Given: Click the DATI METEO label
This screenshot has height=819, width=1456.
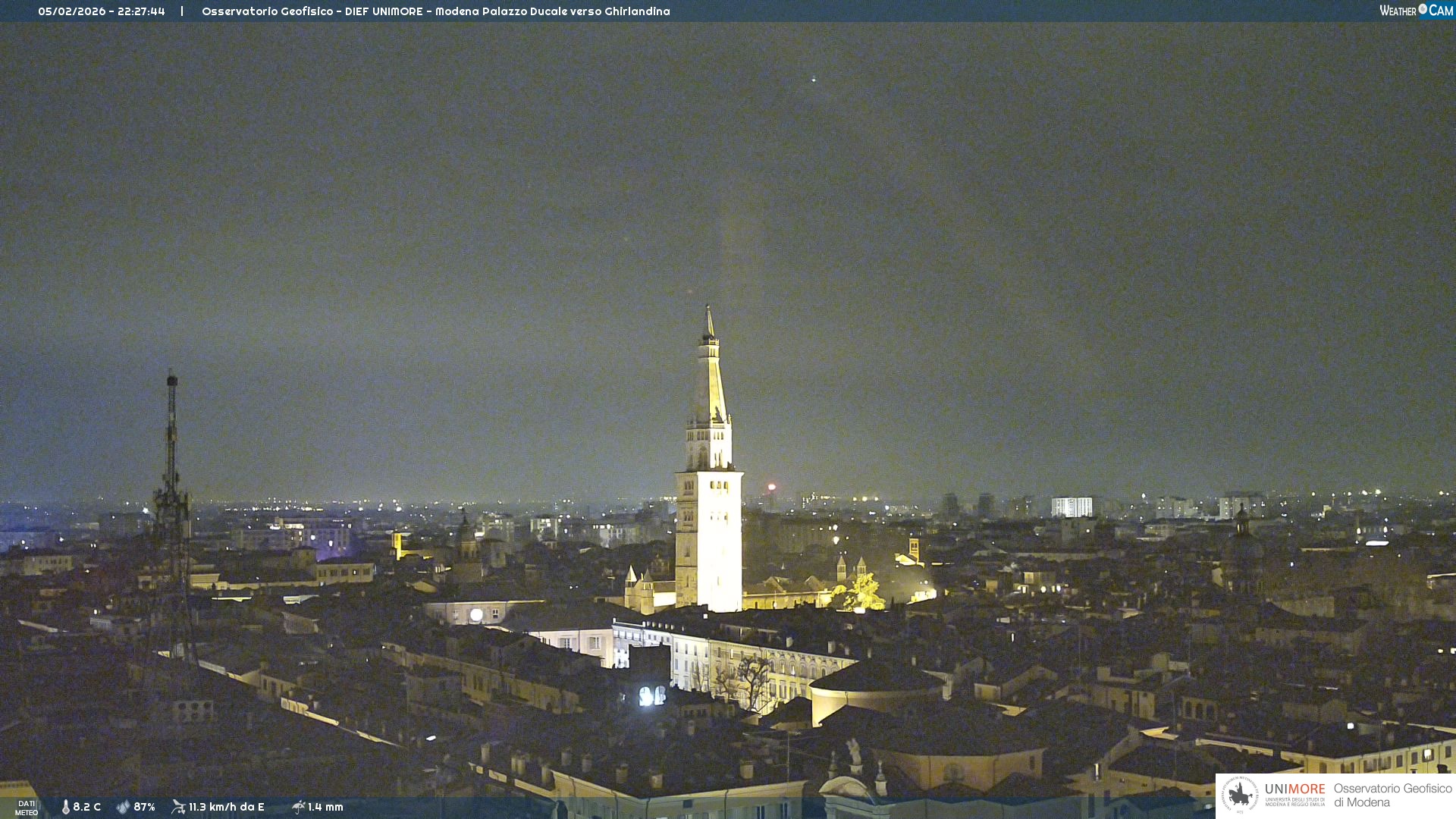Looking at the screenshot, I should coord(27,808).
